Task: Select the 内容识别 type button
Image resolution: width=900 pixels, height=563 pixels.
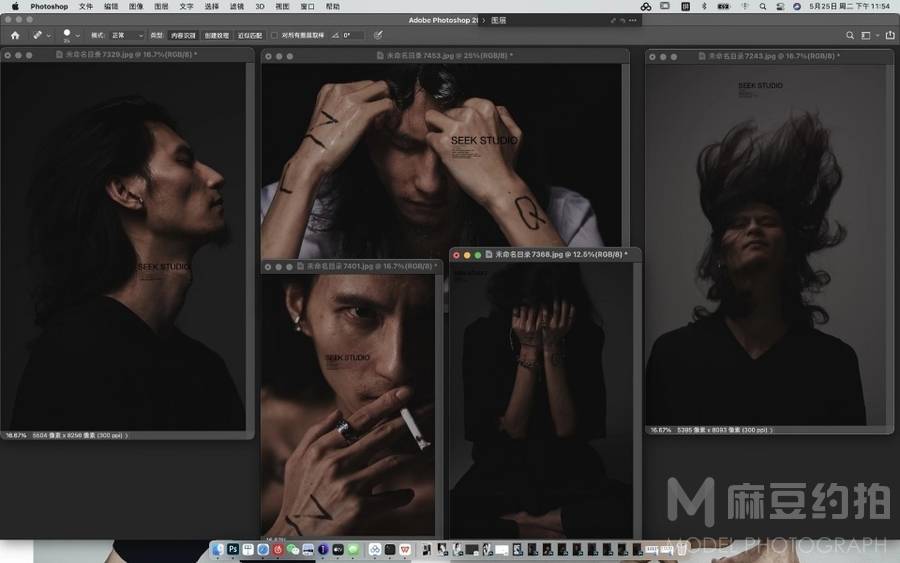Action: point(183,36)
